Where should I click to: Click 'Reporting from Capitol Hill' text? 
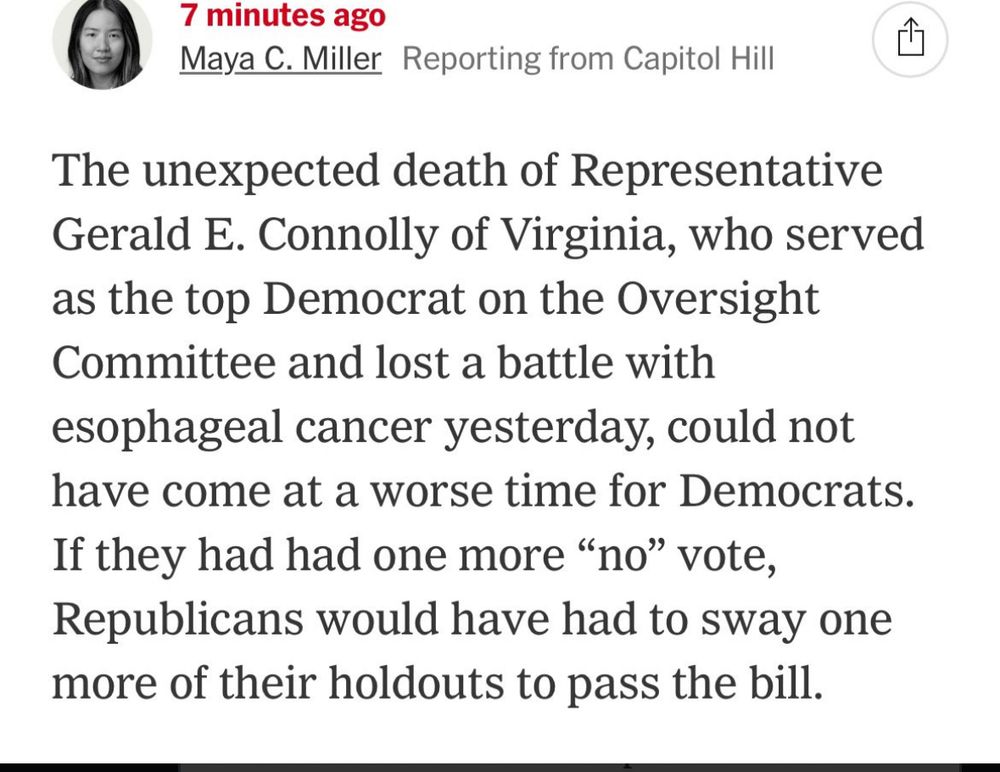[x=588, y=59]
